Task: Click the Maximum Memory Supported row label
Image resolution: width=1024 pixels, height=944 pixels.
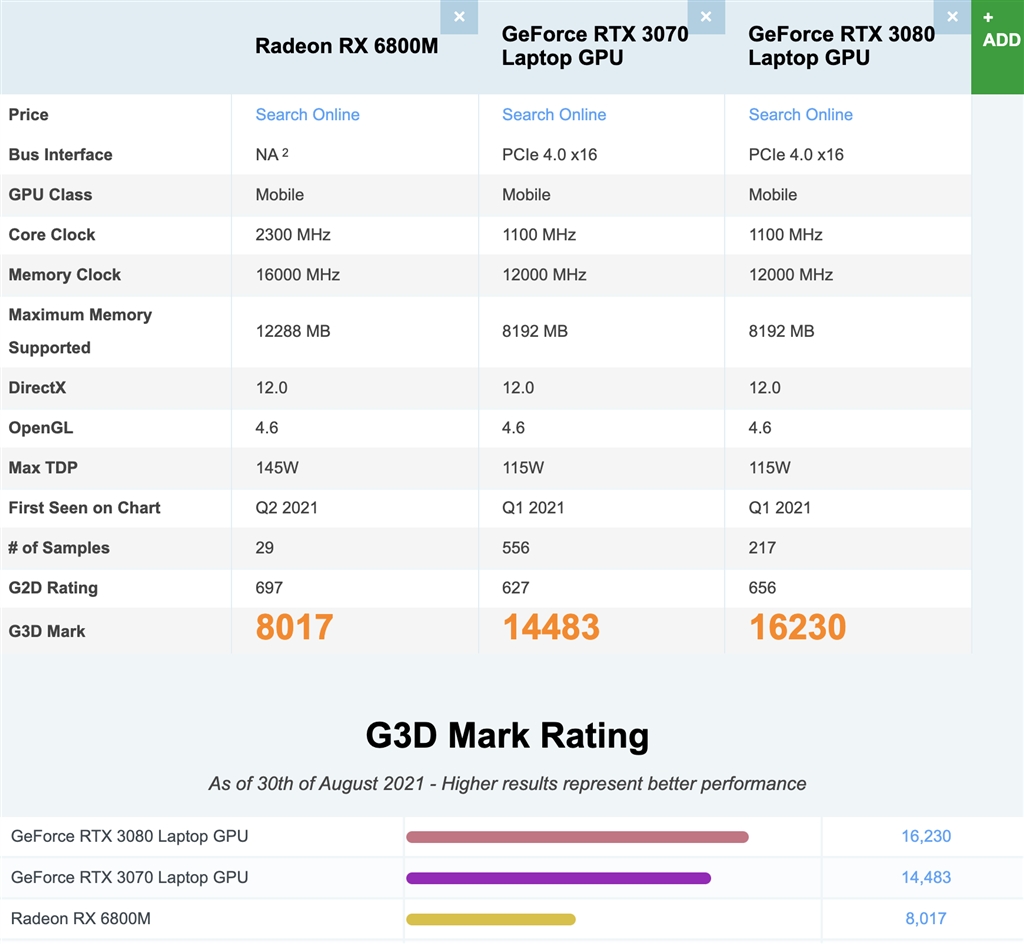Action: pos(80,331)
